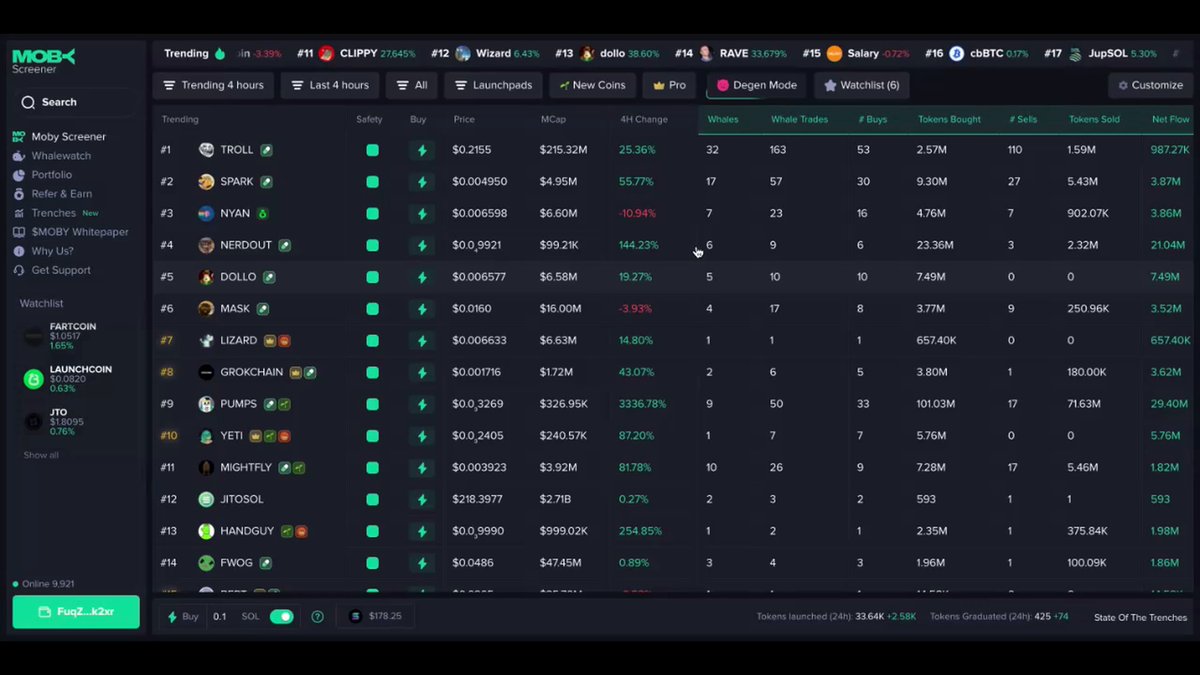Click the quick-buy lightning icon for DOLLO
Image resolution: width=1200 pixels, height=675 pixels.
click(x=422, y=277)
